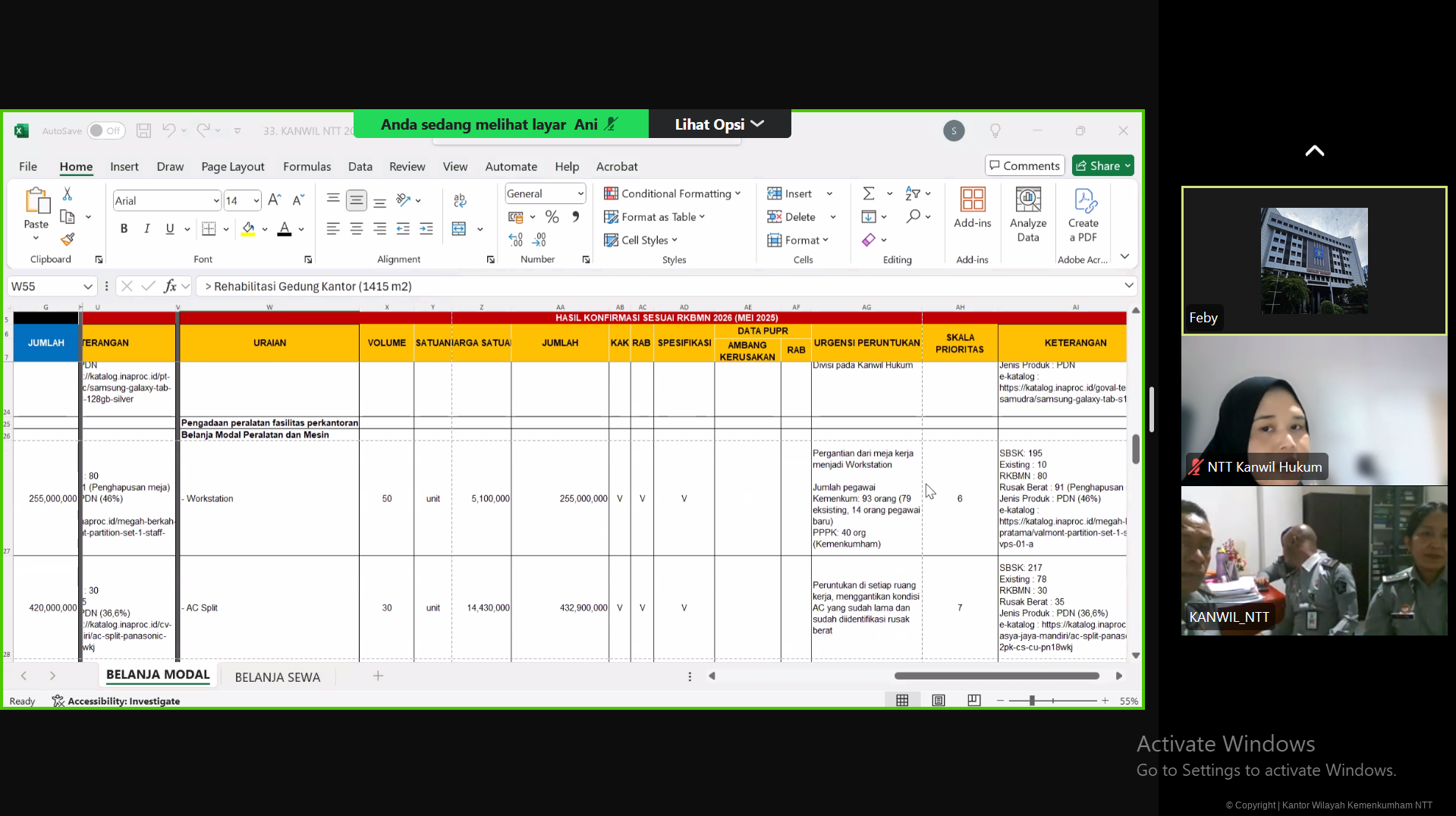Switch to Page Layout view in status bar
The image size is (1456, 816).
939,701
